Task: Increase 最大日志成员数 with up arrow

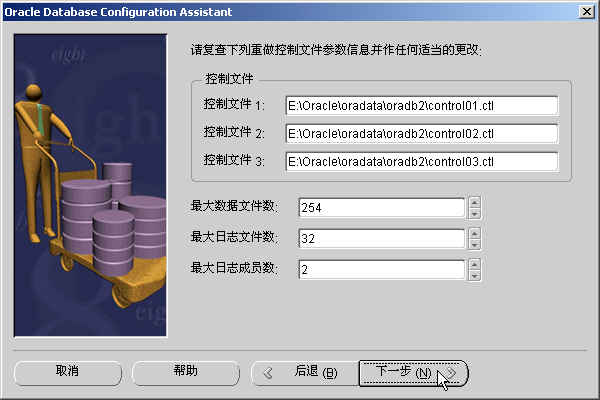Action: tap(474, 264)
